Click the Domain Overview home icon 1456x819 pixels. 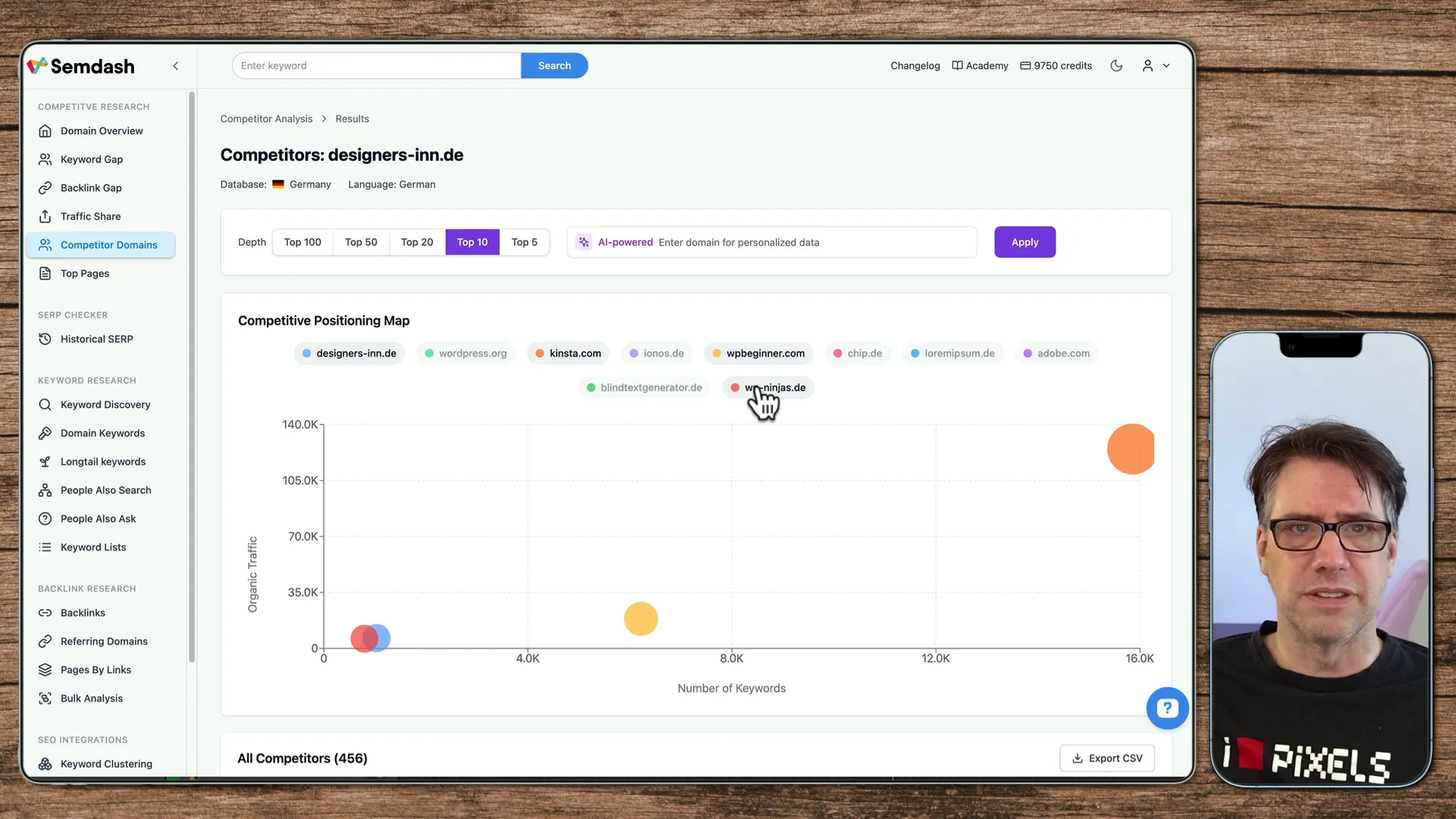[45, 131]
